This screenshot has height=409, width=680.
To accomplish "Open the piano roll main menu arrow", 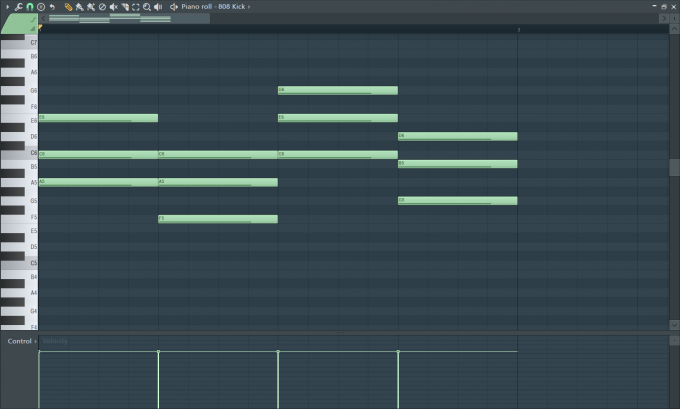I will coord(7,7).
